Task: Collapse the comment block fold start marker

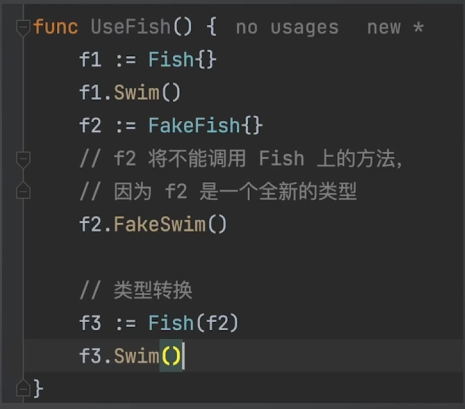Action: [23, 160]
